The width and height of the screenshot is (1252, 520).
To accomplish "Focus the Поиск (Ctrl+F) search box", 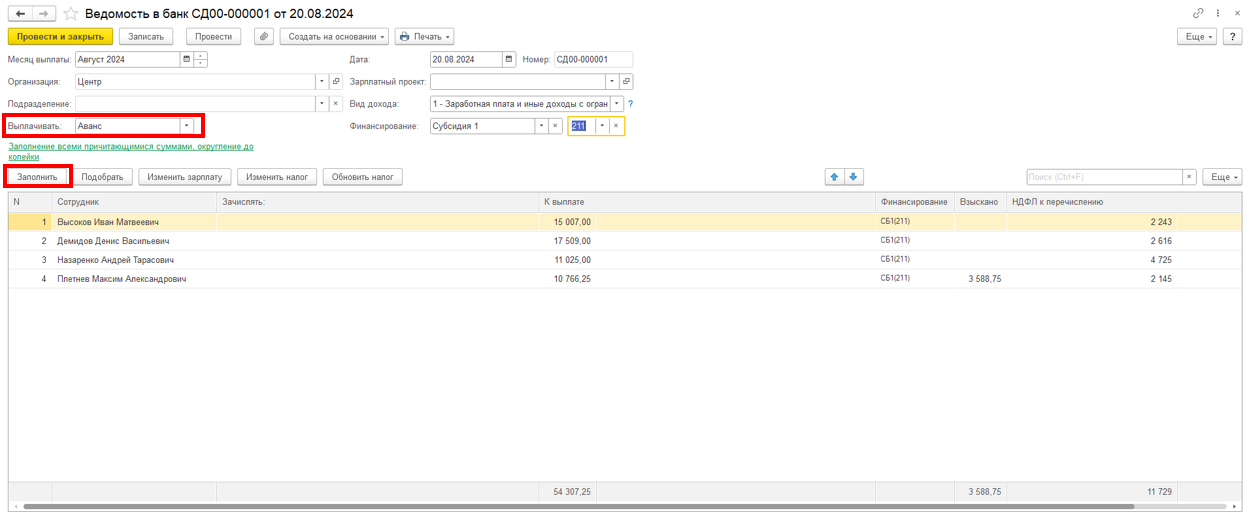I will 1104,177.
